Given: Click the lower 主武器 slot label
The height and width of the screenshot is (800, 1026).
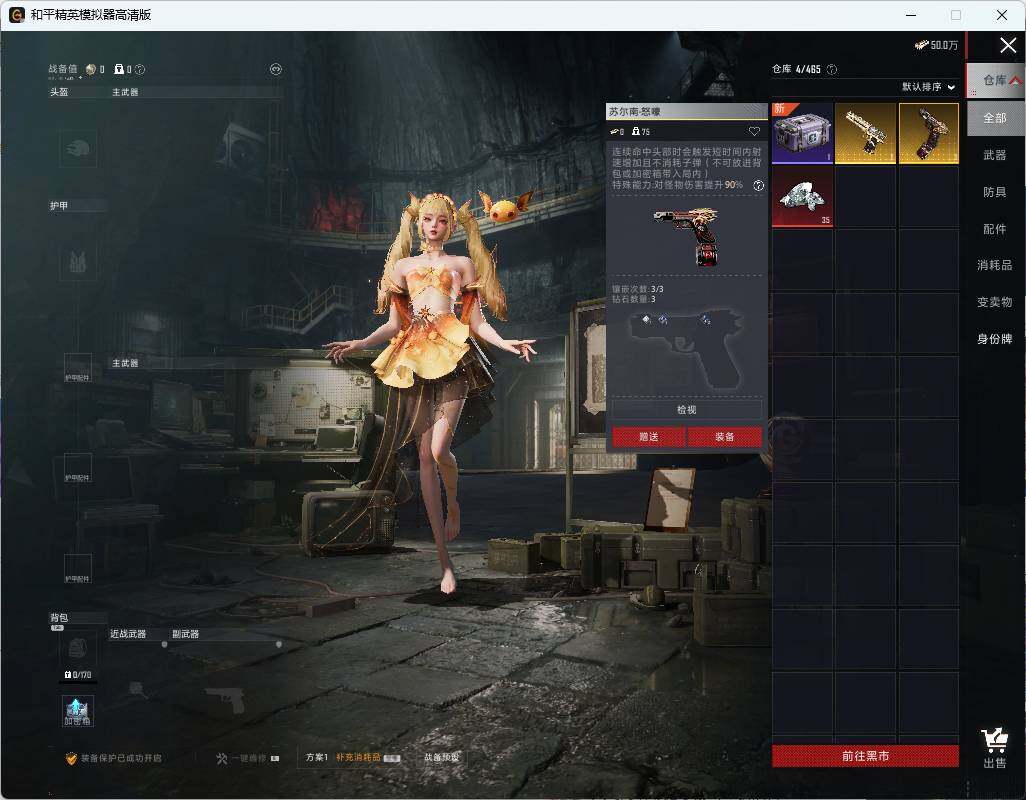Looking at the screenshot, I should (125, 363).
